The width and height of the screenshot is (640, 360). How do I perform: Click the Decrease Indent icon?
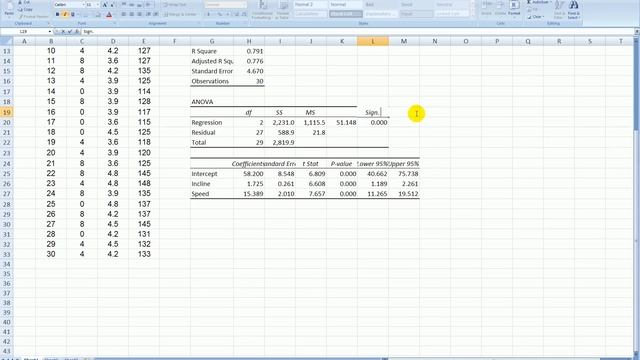pyautogui.click(x=148, y=14)
